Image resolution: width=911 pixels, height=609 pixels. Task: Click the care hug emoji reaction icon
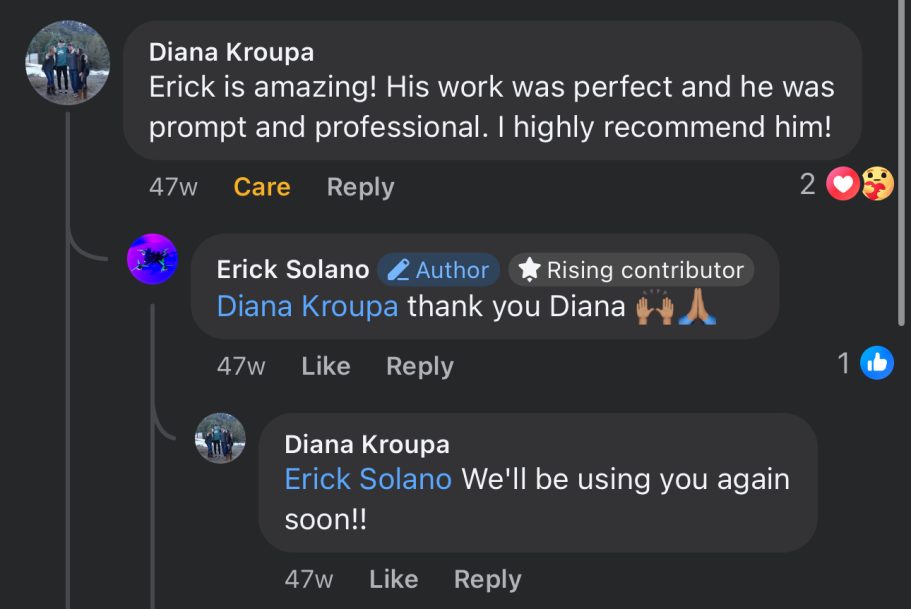point(877,184)
